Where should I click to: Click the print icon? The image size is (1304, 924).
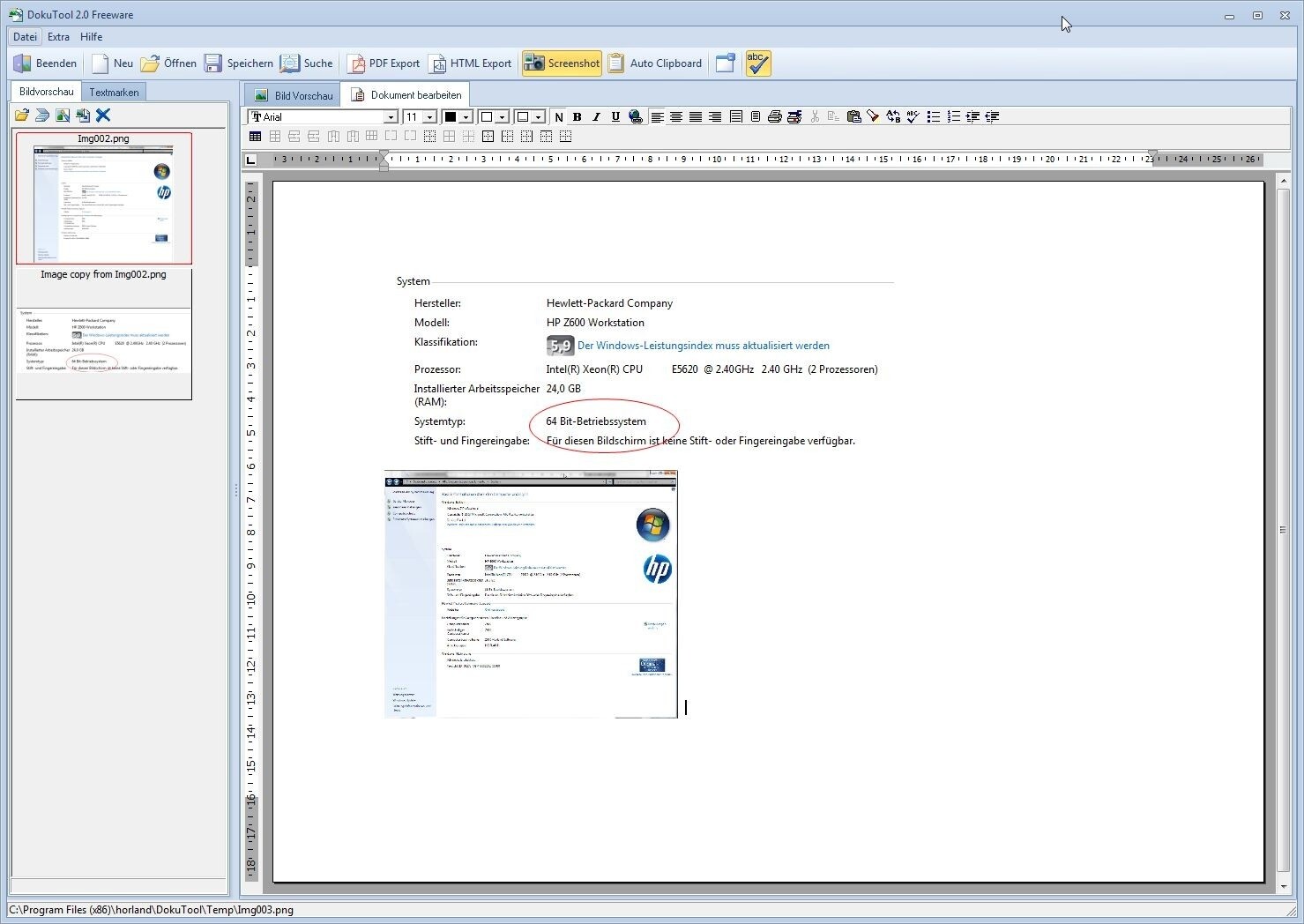click(x=774, y=116)
